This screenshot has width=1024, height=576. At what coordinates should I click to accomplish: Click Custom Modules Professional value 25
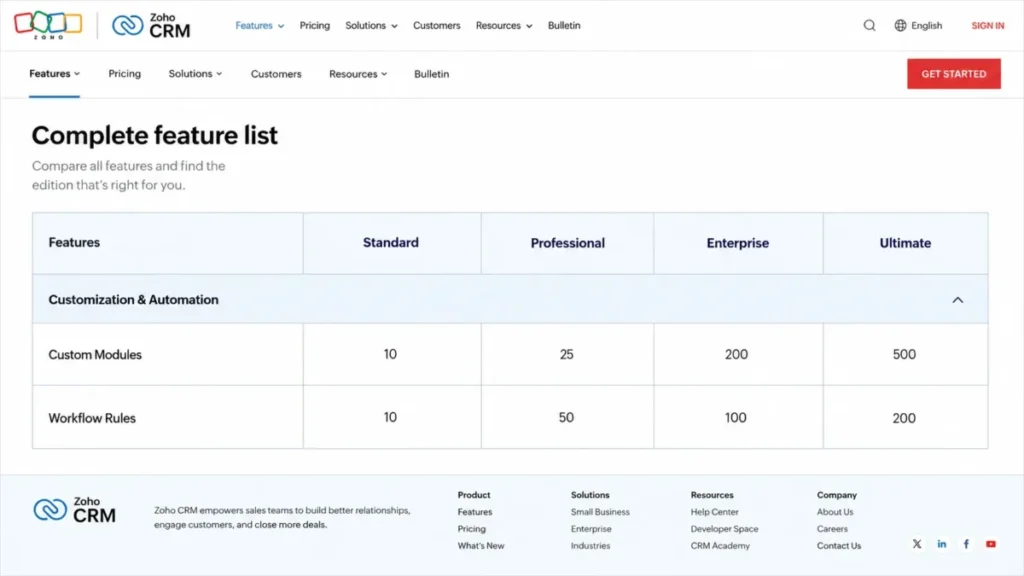[x=566, y=354]
